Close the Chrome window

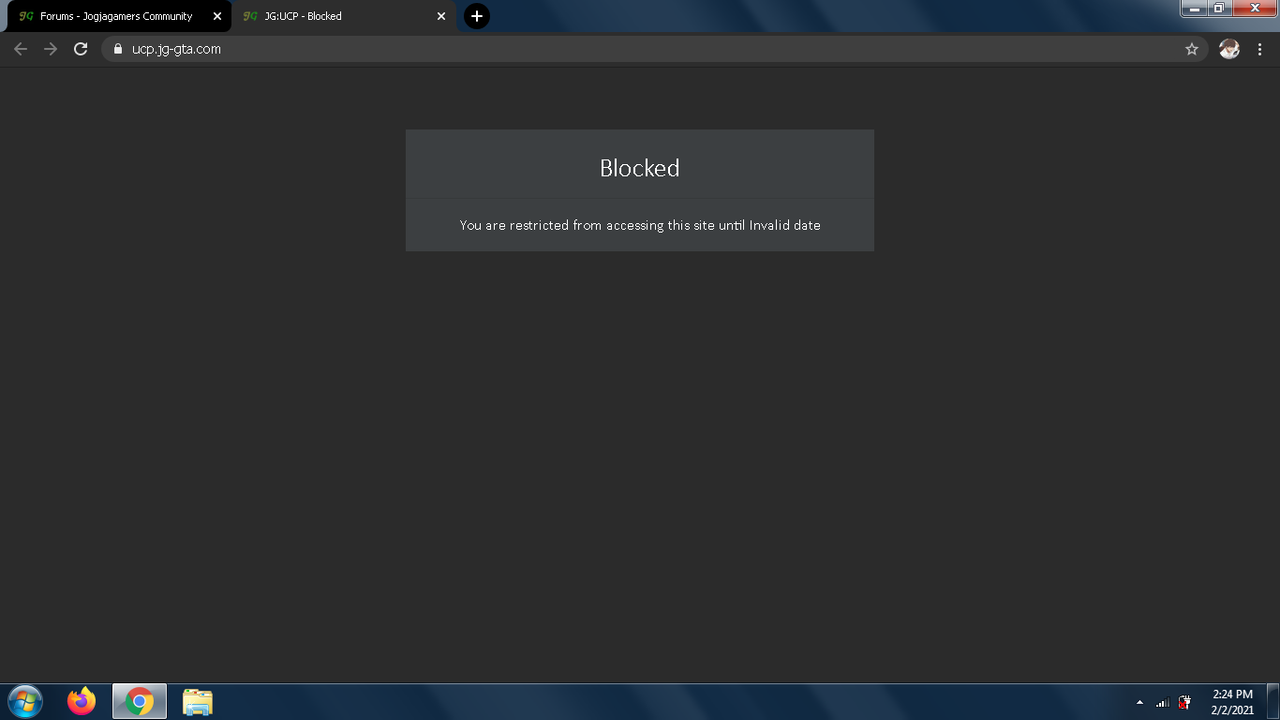click(1255, 8)
